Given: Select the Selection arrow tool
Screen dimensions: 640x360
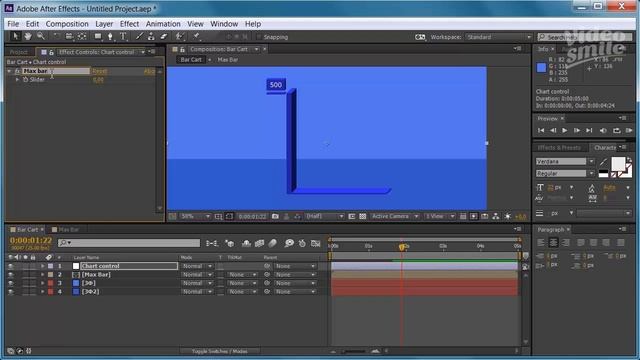Looking at the screenshot, I should tap(15, 36).
